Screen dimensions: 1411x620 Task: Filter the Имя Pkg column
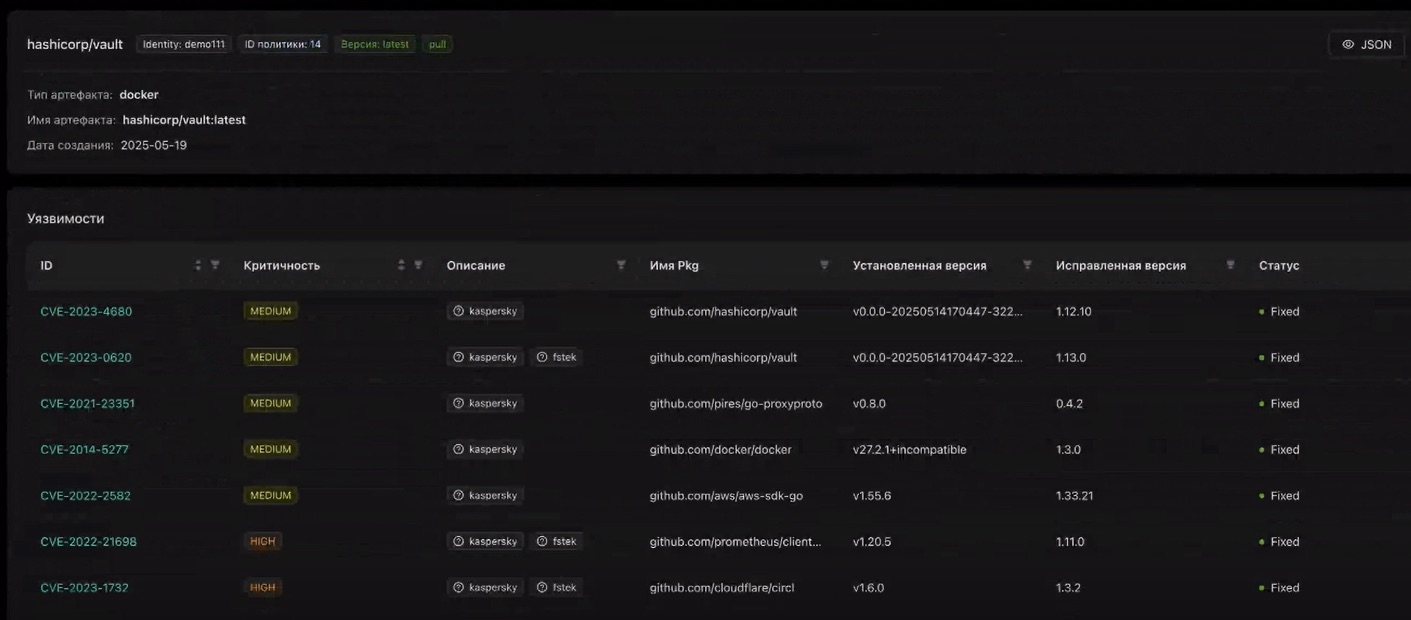(x=824, y=265)
